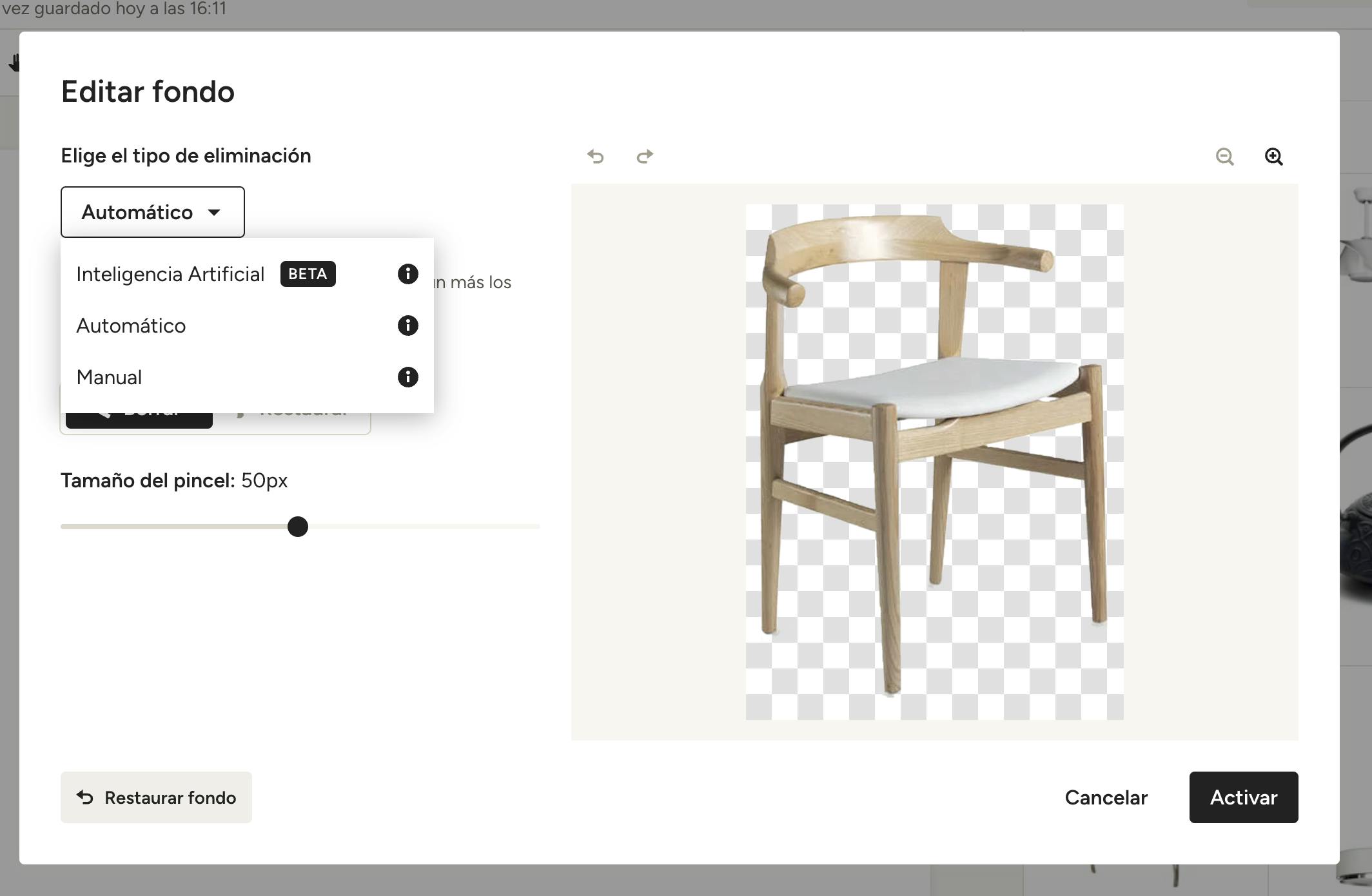Open info icon for Manual option

(x=407, y=377)
